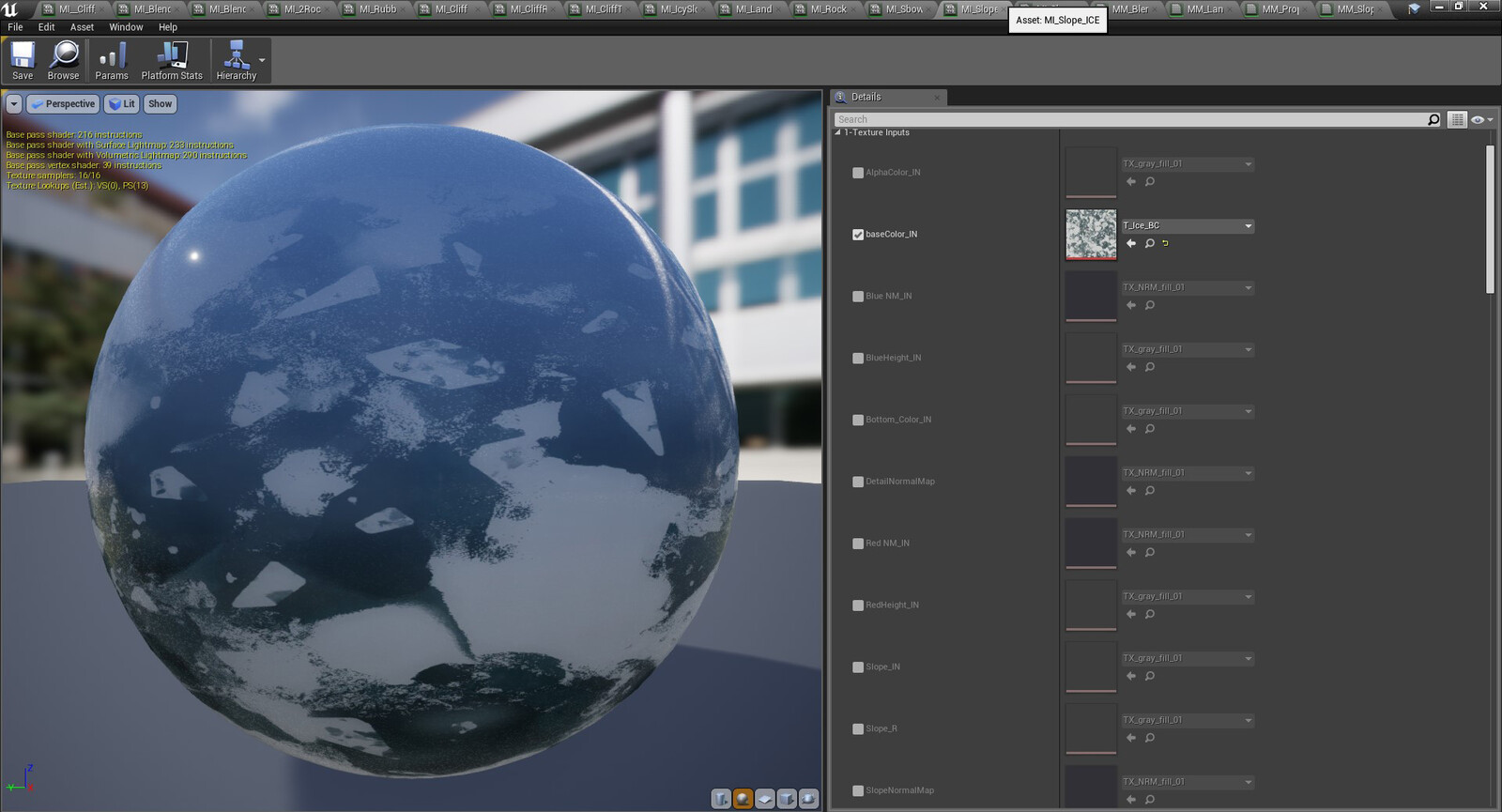Switch preview mesh to cube
The height and width of the screenshot is (812, 1502).
787,799
